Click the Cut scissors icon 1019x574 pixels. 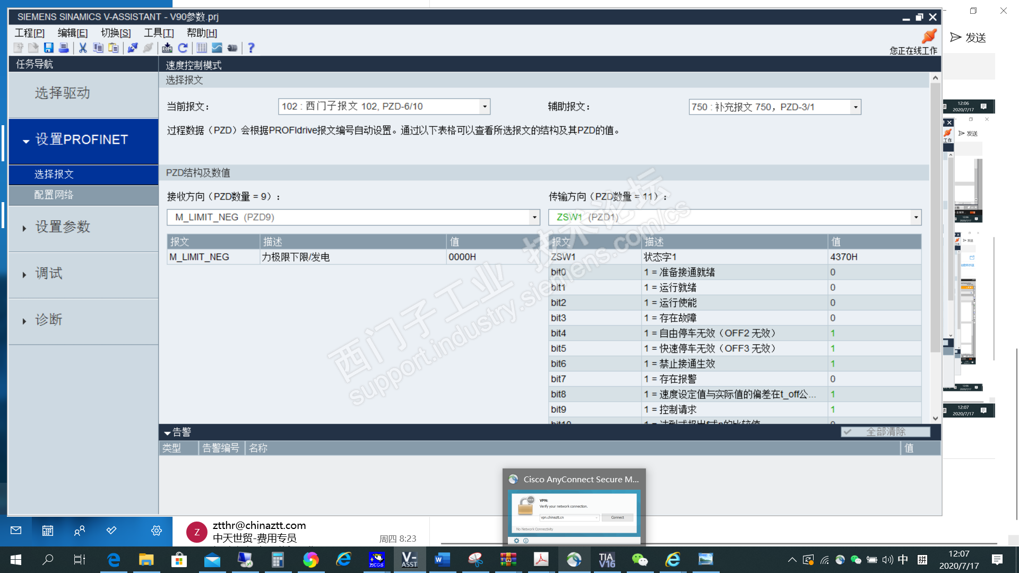tap(83, 48)
